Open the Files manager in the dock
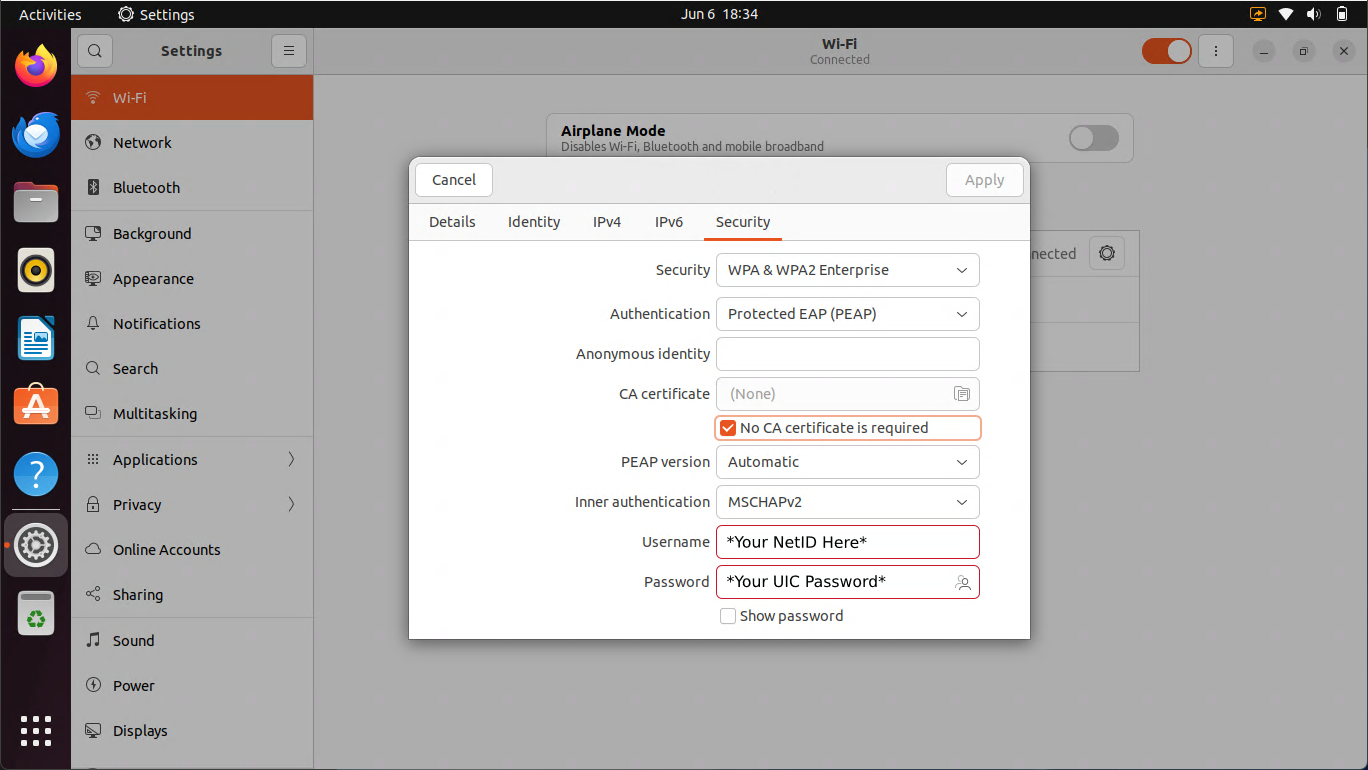1368x770 pixels. pyautogui.click(x=36, y=202)
